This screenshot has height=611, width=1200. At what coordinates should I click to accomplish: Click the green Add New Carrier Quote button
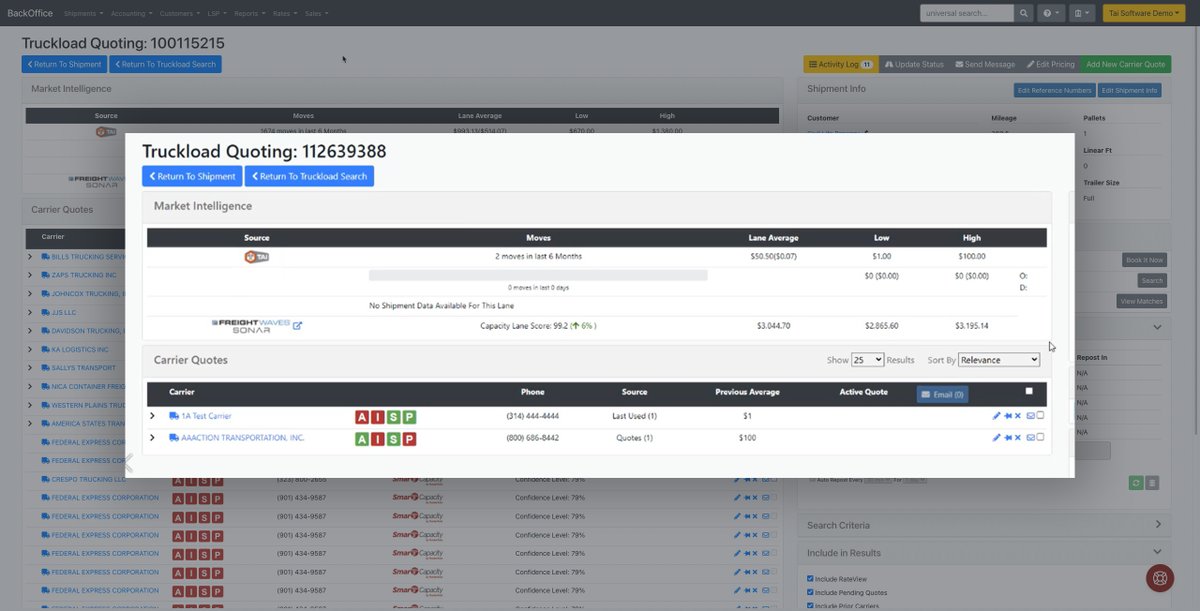click(x=1125, y=64)
